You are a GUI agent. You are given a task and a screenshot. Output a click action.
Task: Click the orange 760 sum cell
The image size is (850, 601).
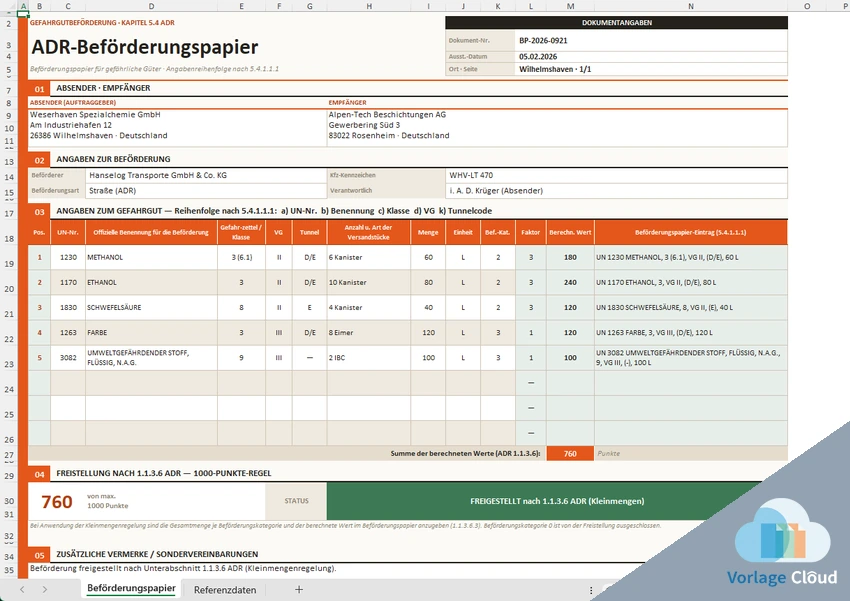pos(570,454)
